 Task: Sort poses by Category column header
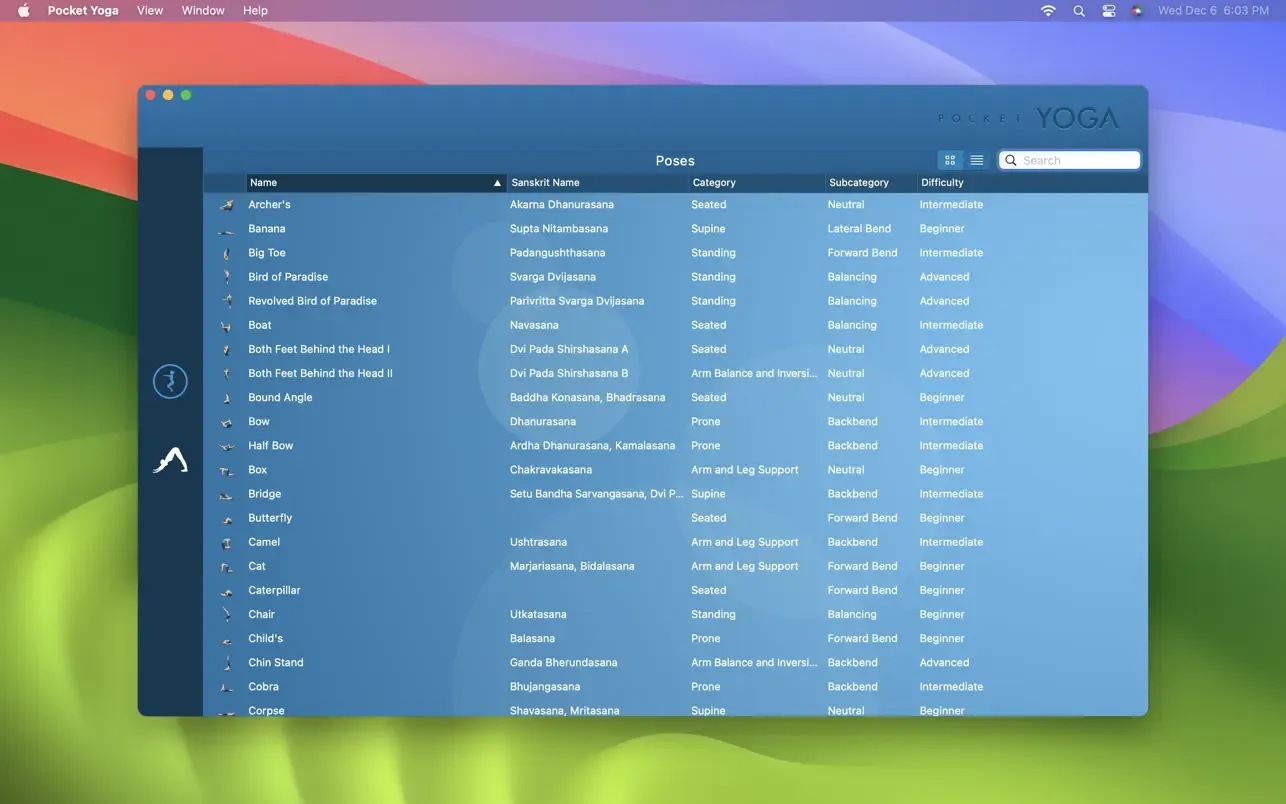point(714,183)
